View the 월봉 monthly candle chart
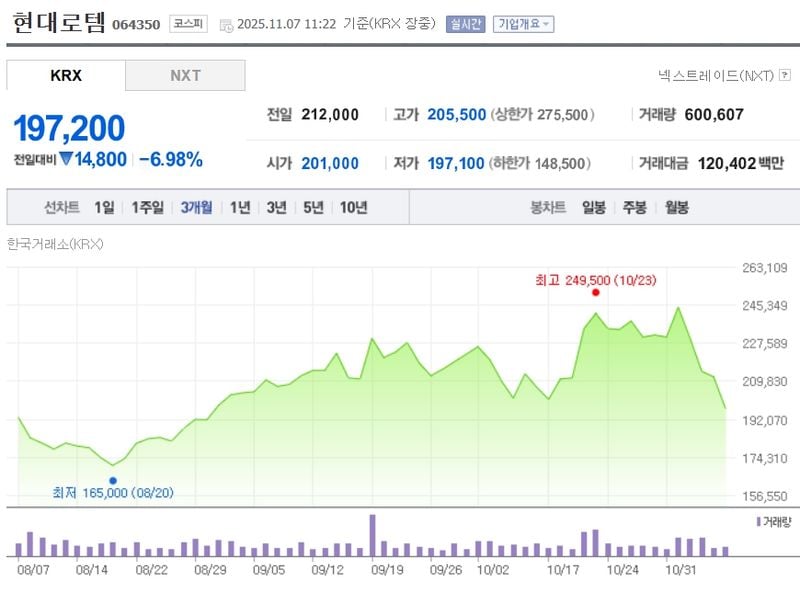Screen dimensions: 800x592 (x=676, y=208)
